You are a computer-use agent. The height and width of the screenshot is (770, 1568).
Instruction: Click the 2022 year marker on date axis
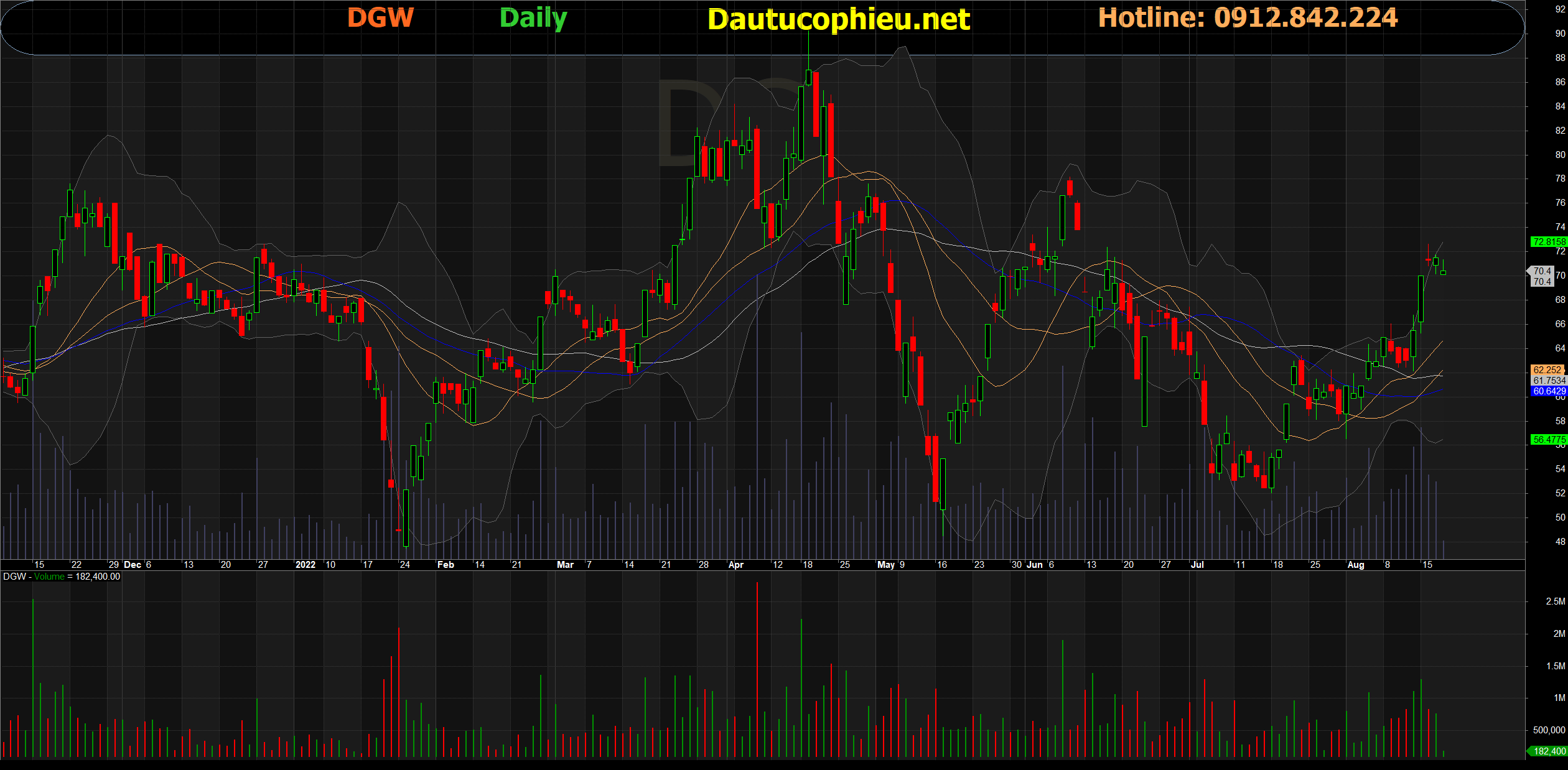point(305,565)
